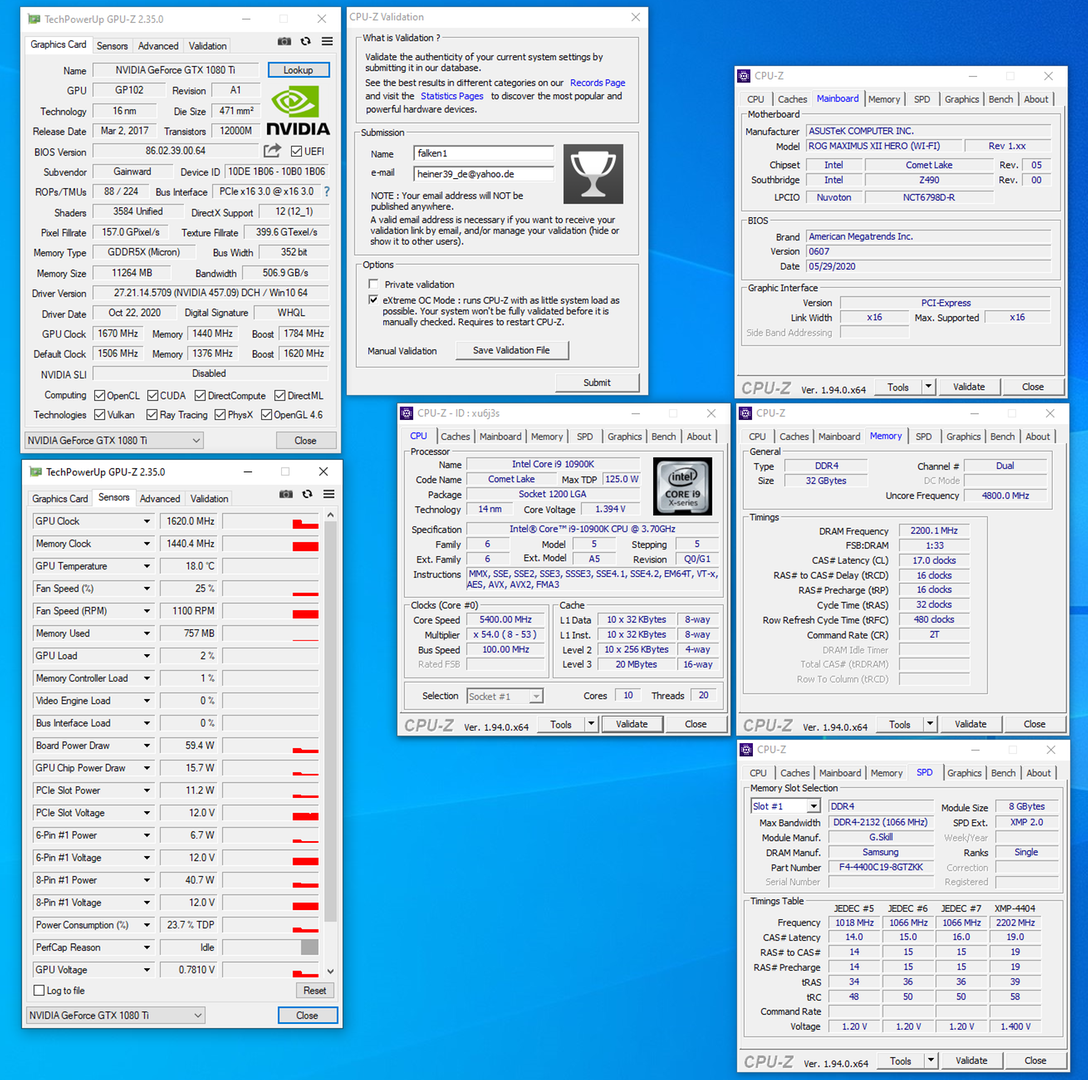Enable Log to file checkbox
The width and height of the screenshot is (1088, 1080).
(x=39, y=990)
